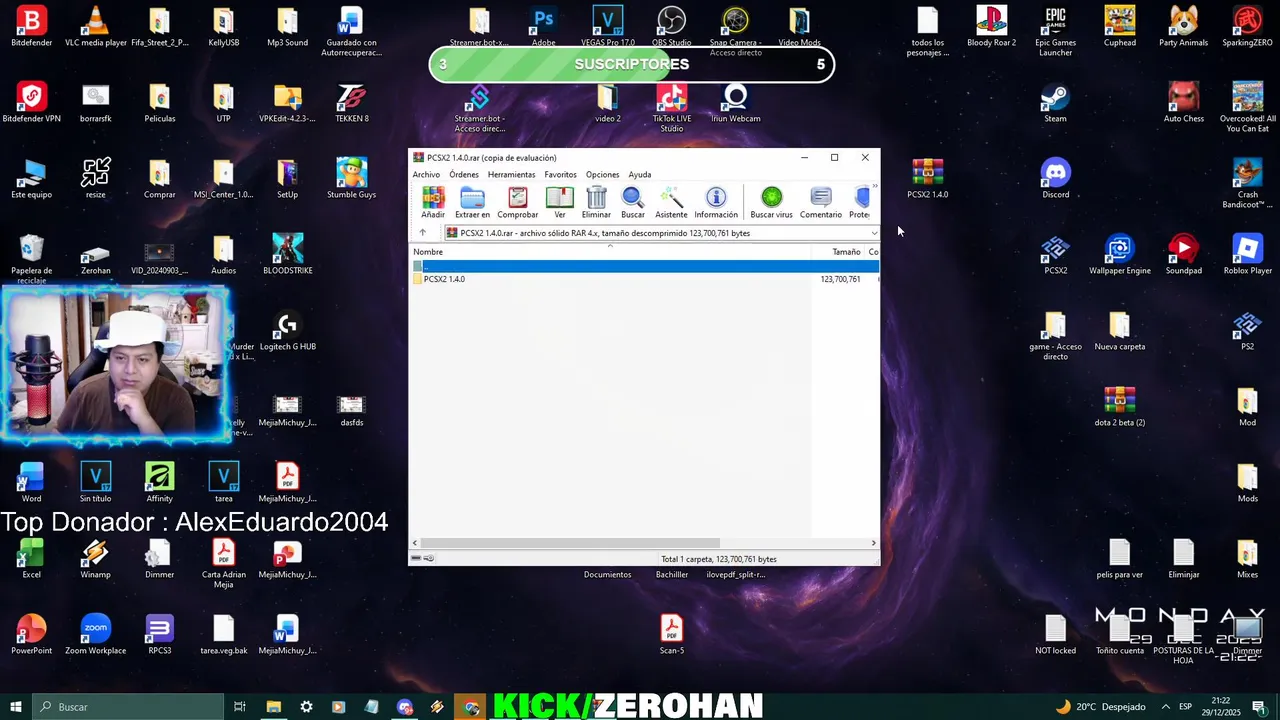
Task: Show hidden system tray icons
Action: (x=1165, y=707)
